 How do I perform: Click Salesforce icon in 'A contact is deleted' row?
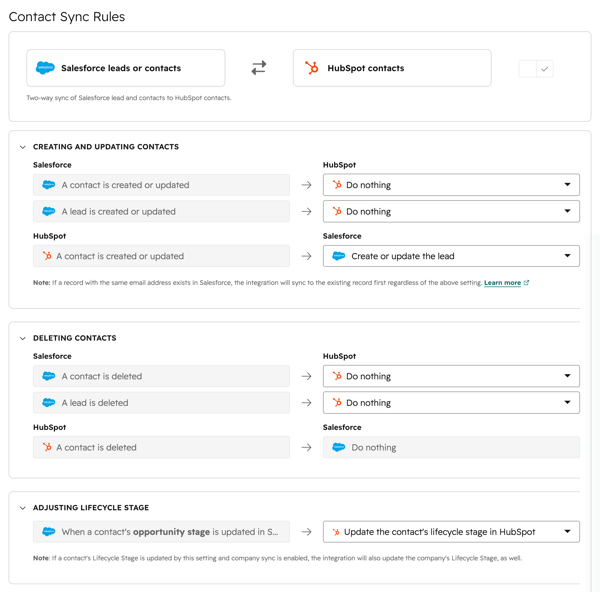[x=49, y=376]
